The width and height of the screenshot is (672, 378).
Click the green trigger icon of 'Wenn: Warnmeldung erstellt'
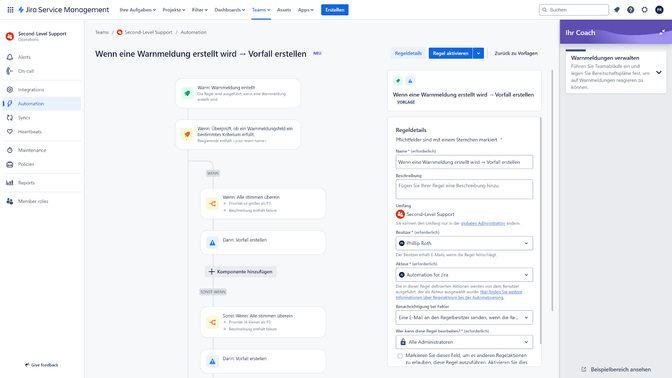(187, 93)
